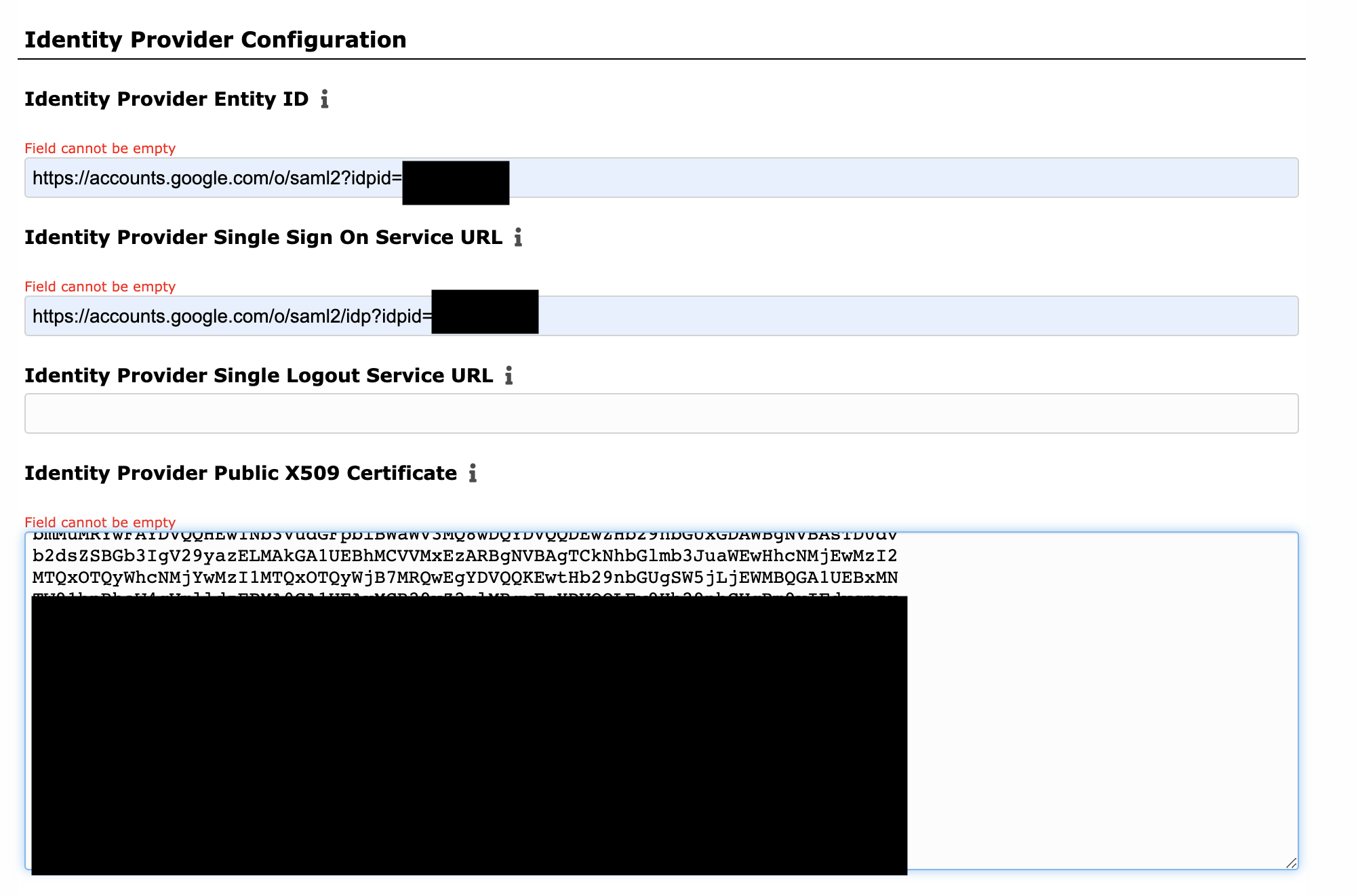Click the certificate field validation warning
This screenshot has width=1356, height=896.
99,523
